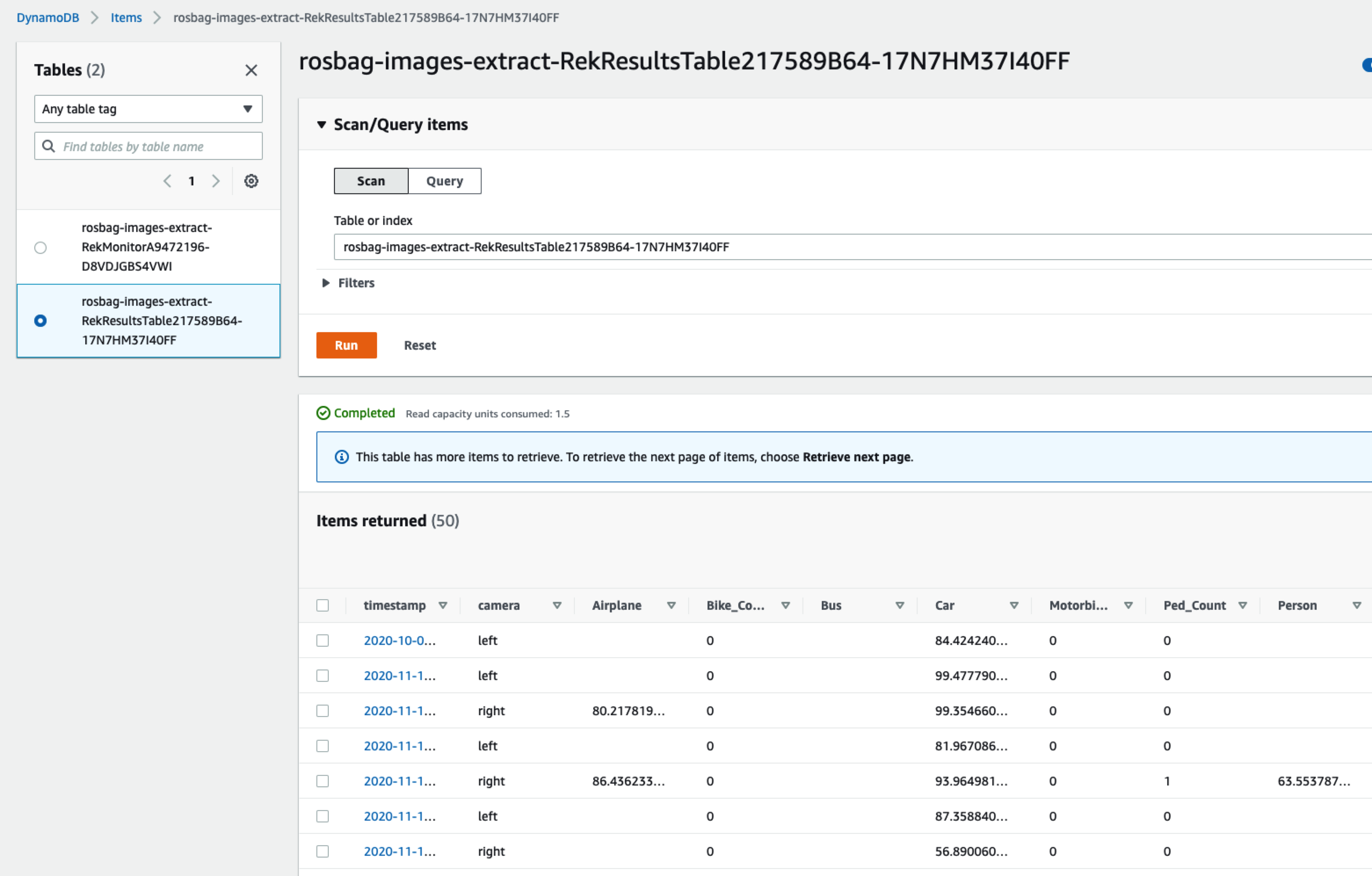Click the search magnifier in table finder

[x=49, y=146]
